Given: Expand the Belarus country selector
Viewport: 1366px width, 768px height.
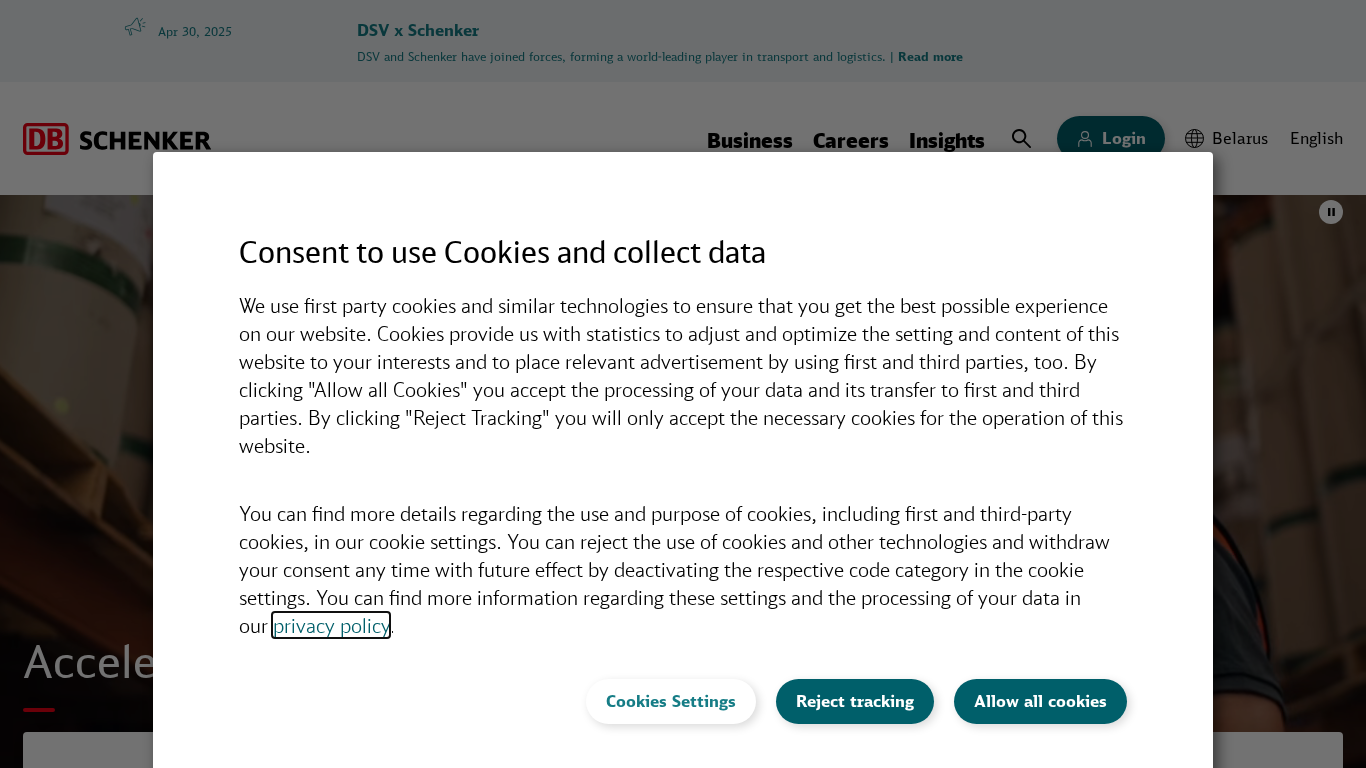Looking at the screenshot, I should tap(1239, 139).
